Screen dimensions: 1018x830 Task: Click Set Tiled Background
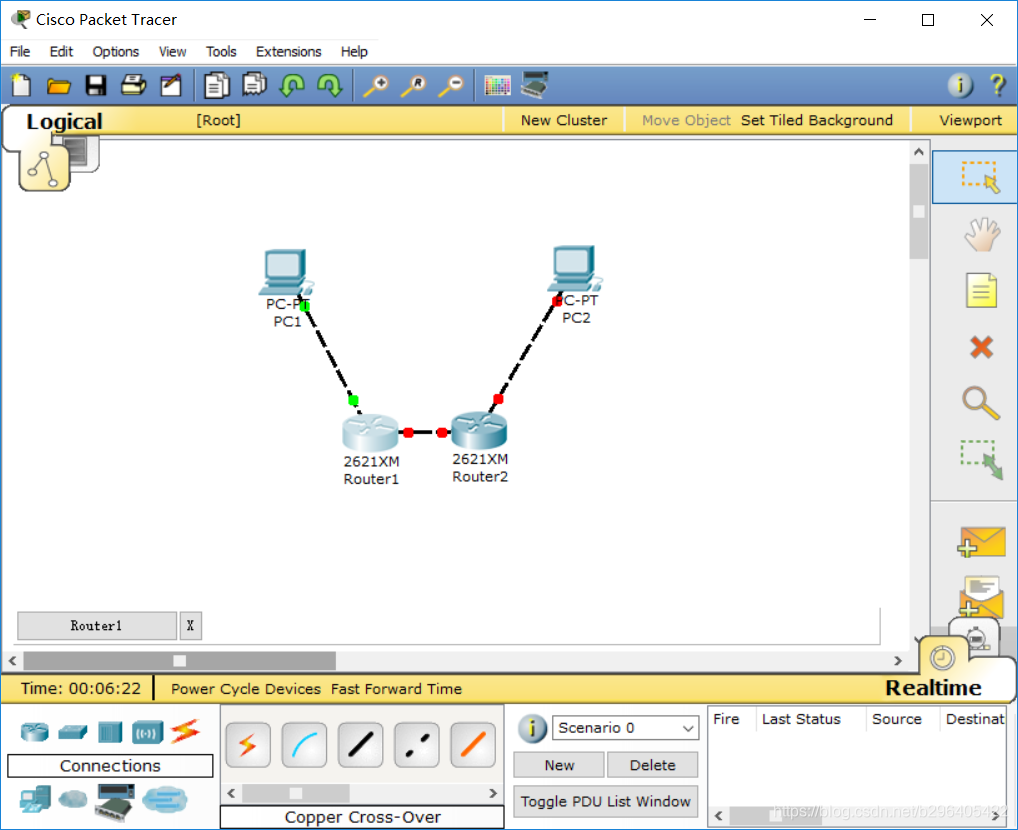(x=817, y=120)
